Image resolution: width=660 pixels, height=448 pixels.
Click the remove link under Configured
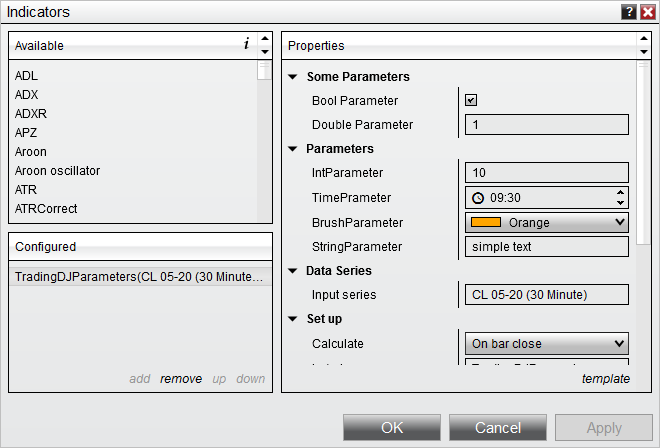click(x=181, y=379)
